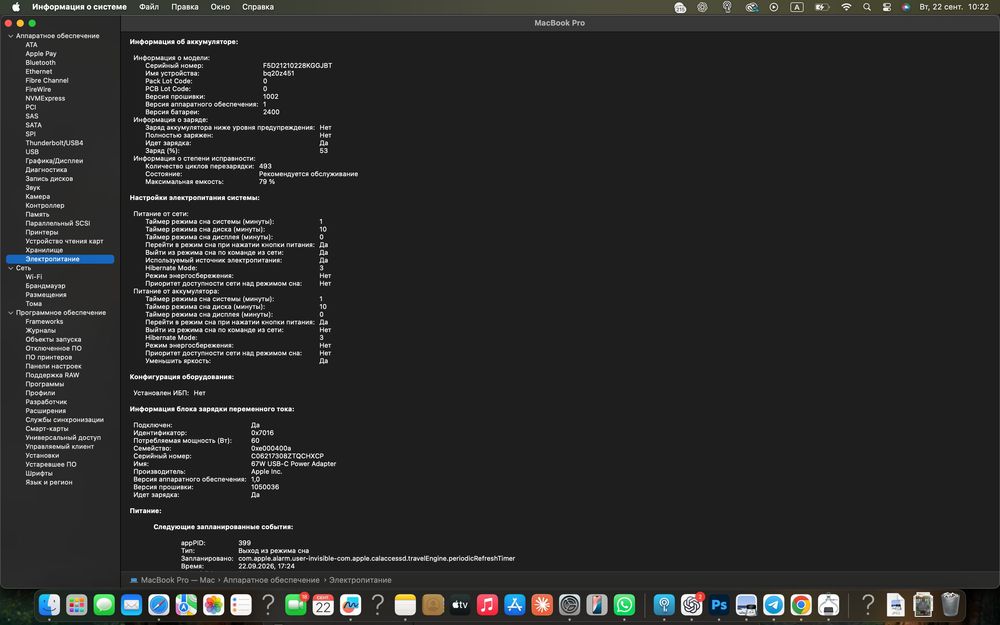Image resolution: width=1000 pixels, height=625 pixels.
Task: Open Spotlight search in the menu bar
Action: coord(867,7)
